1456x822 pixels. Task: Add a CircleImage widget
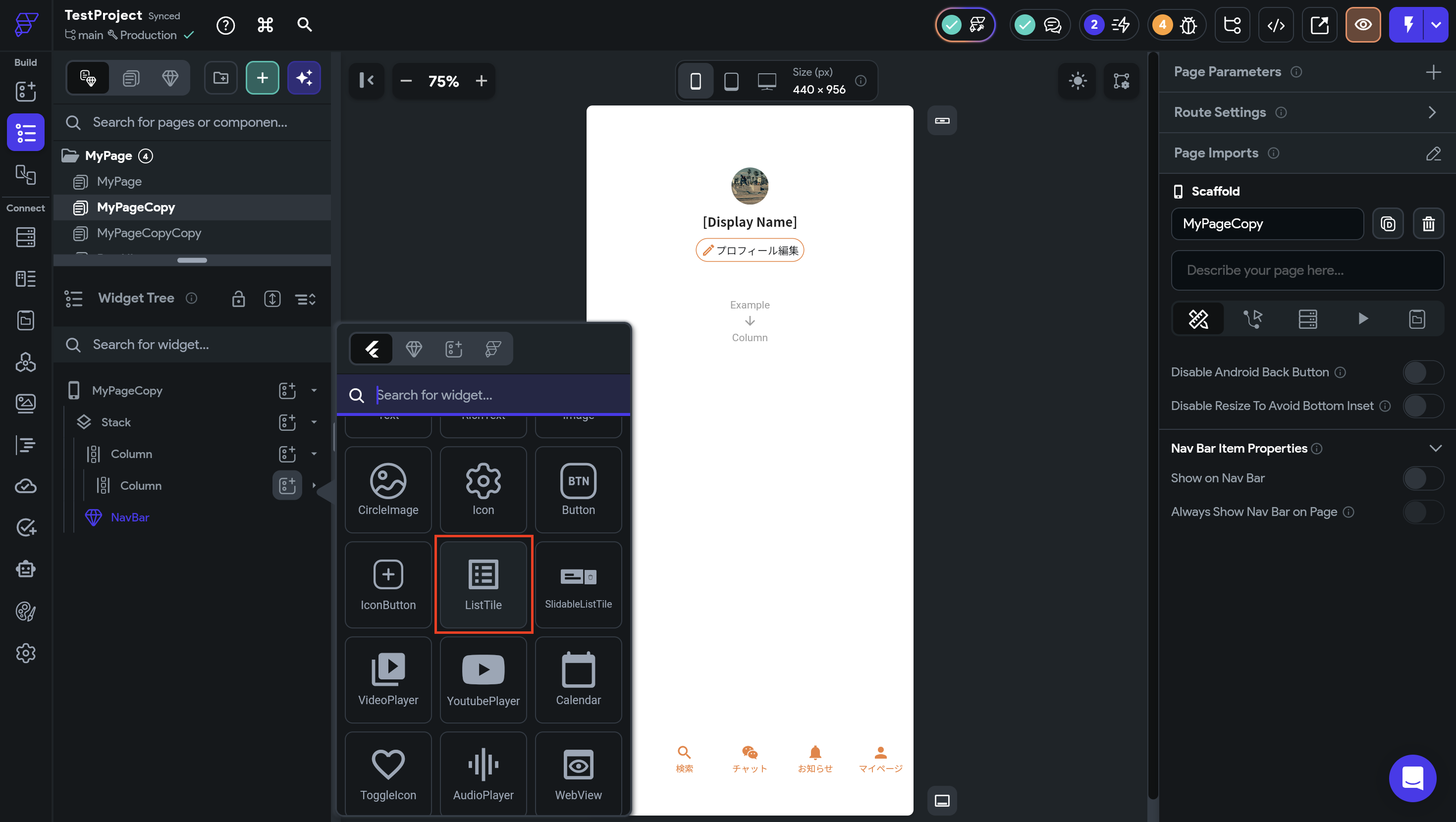pyautogui.click(x=388, y=489)
